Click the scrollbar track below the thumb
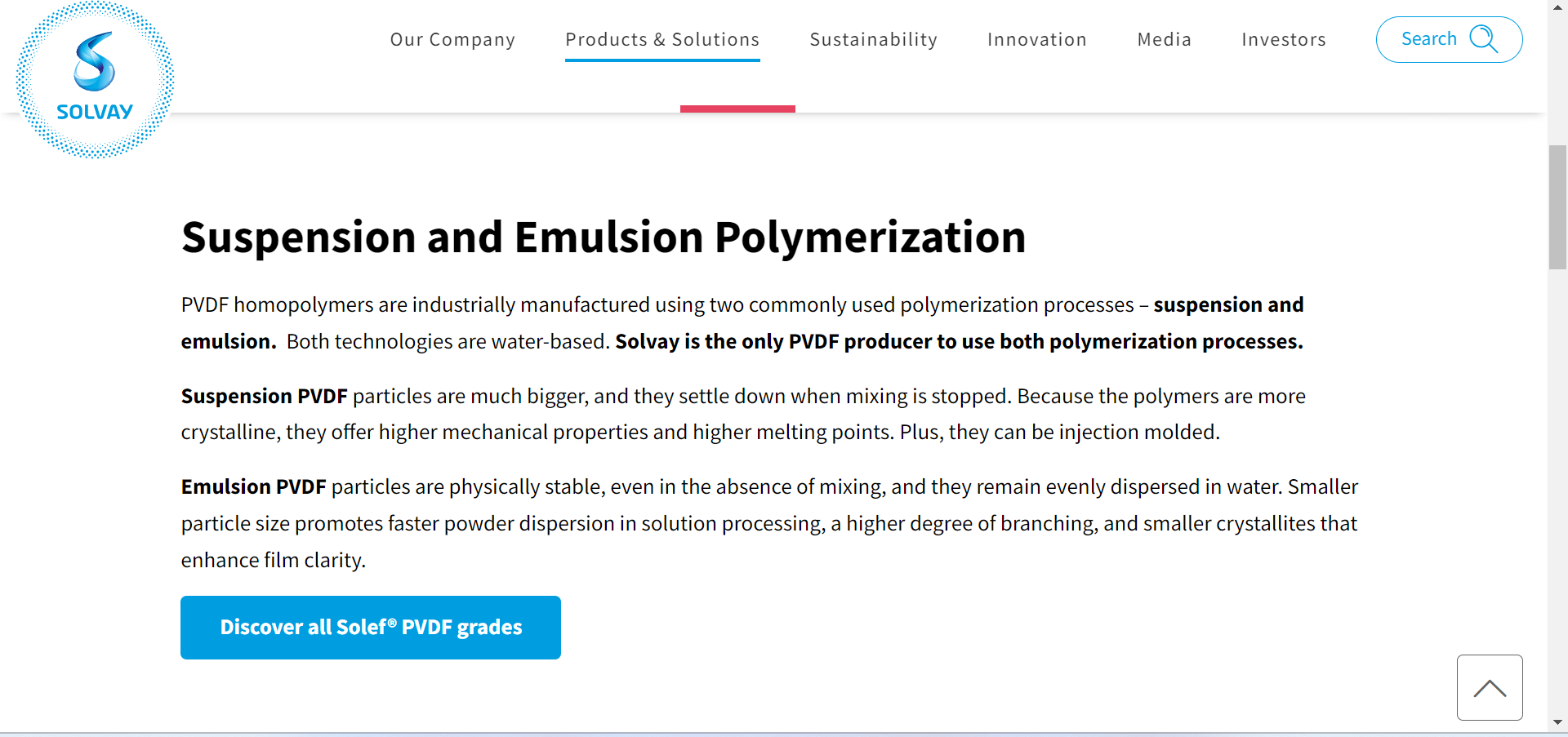The image size is (1568, 737). pos(1557,490)
